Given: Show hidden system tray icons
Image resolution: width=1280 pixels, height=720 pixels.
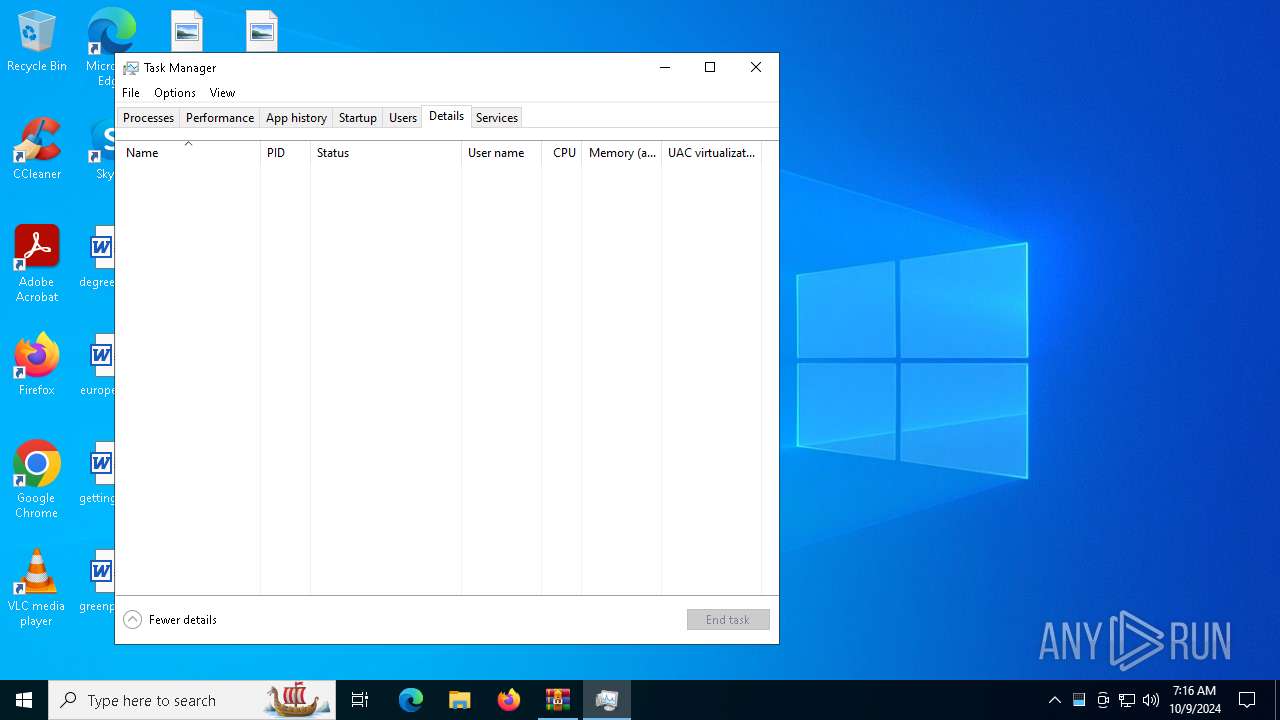Looking at the screenshot, I should point(1055,700).
